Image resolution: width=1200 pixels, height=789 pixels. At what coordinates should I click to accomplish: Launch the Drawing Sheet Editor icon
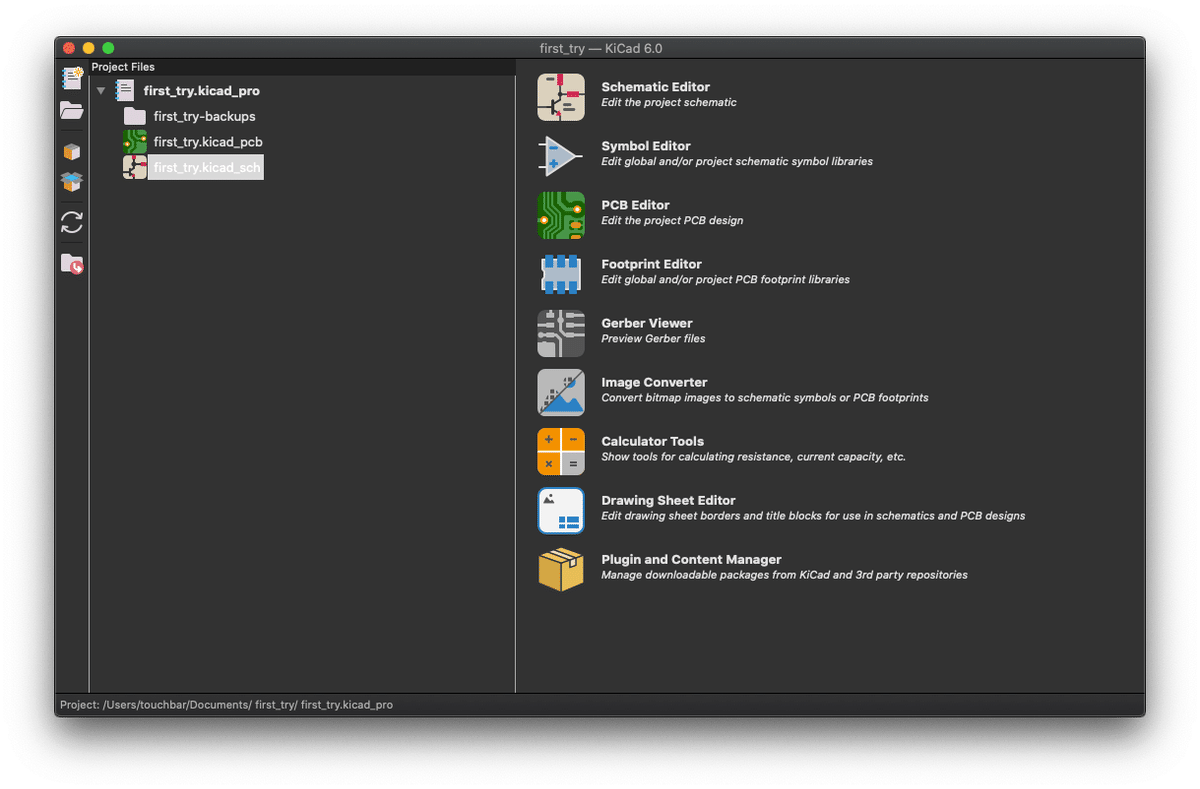tap(561, 510)
